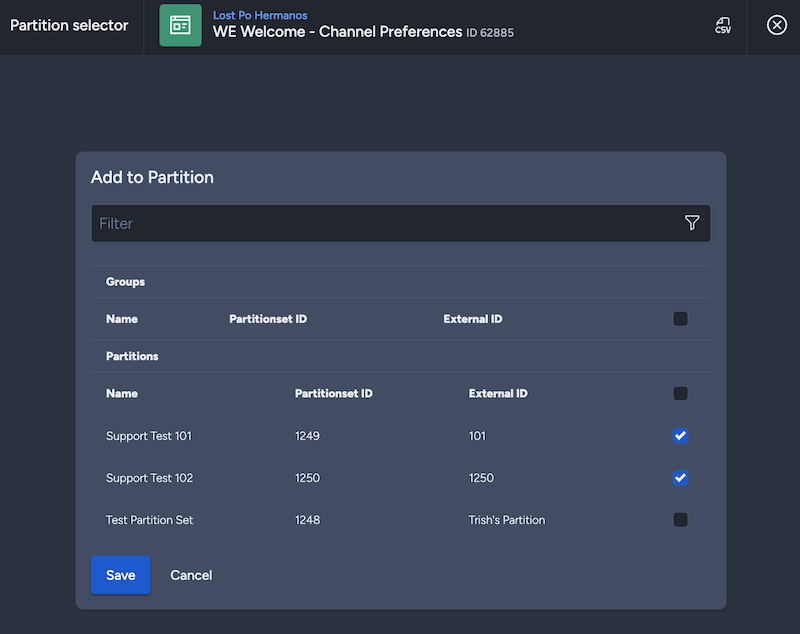This screenshot has width=800, height=634.
Task: Click the Partitions section heading
Action: (132, 356)
